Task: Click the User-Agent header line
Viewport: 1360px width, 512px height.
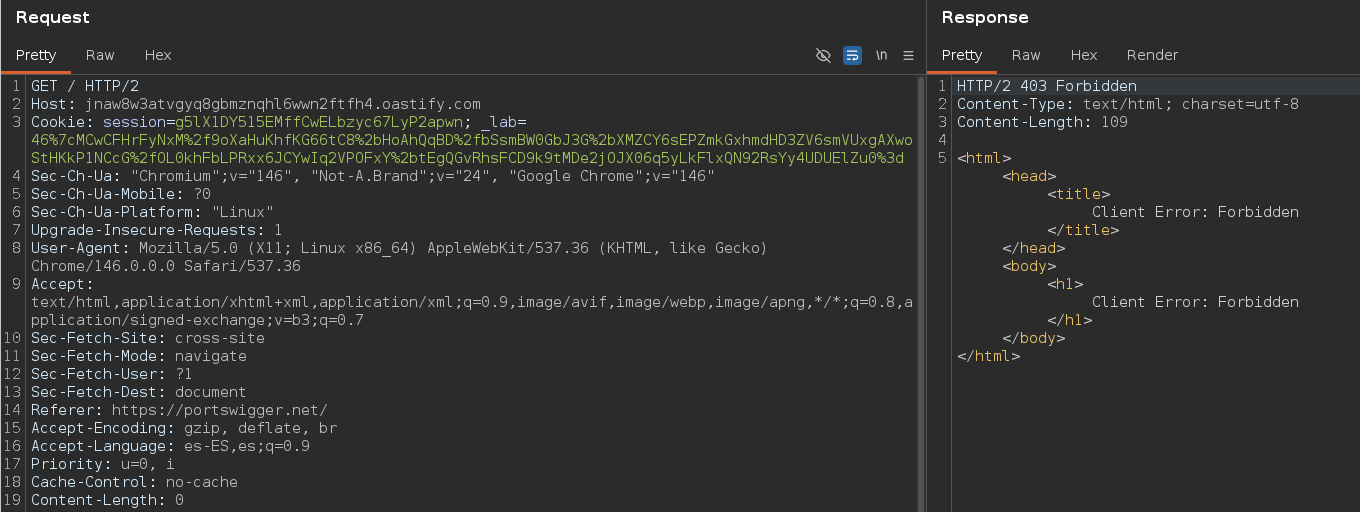Action: pos(398,248)
